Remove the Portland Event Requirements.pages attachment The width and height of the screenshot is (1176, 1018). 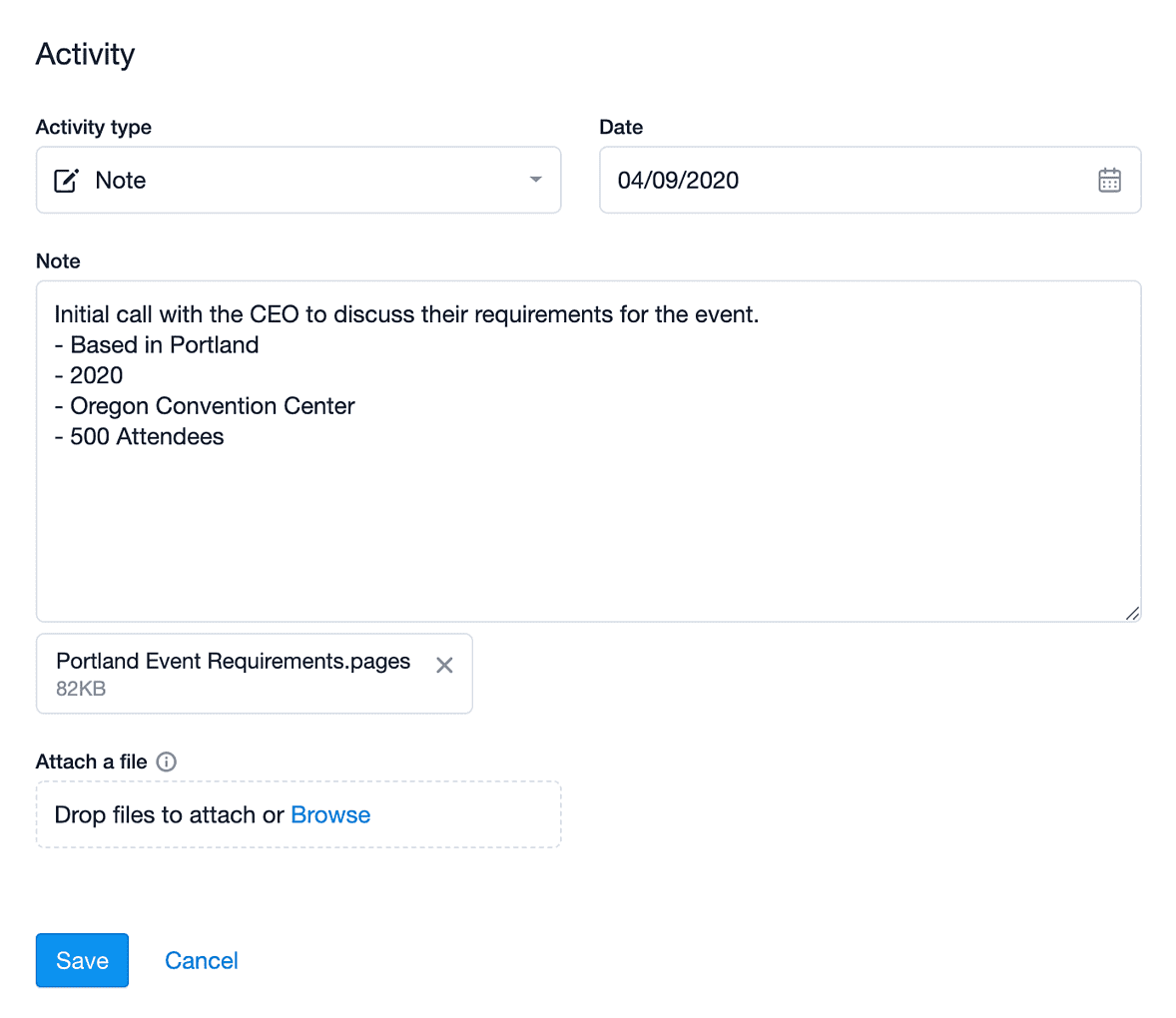444,665
